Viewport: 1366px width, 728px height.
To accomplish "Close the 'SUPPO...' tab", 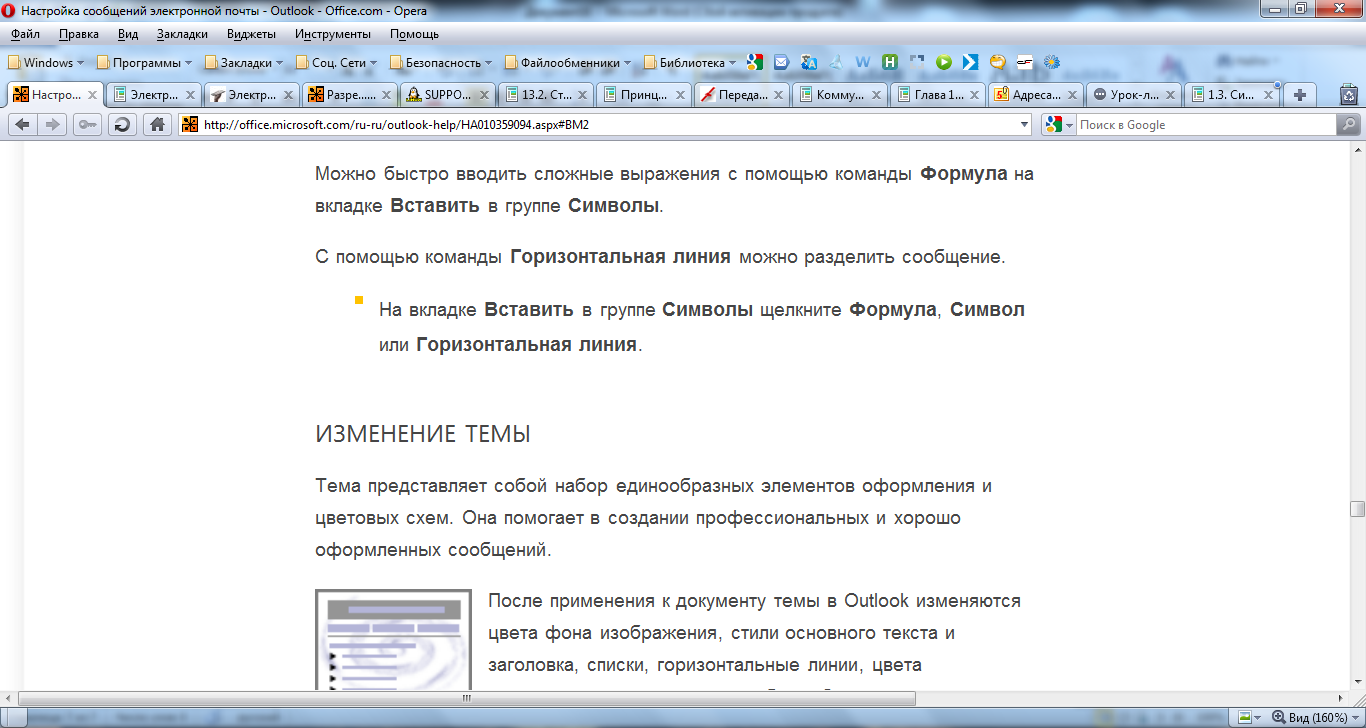I will click(x=483, y=95).
